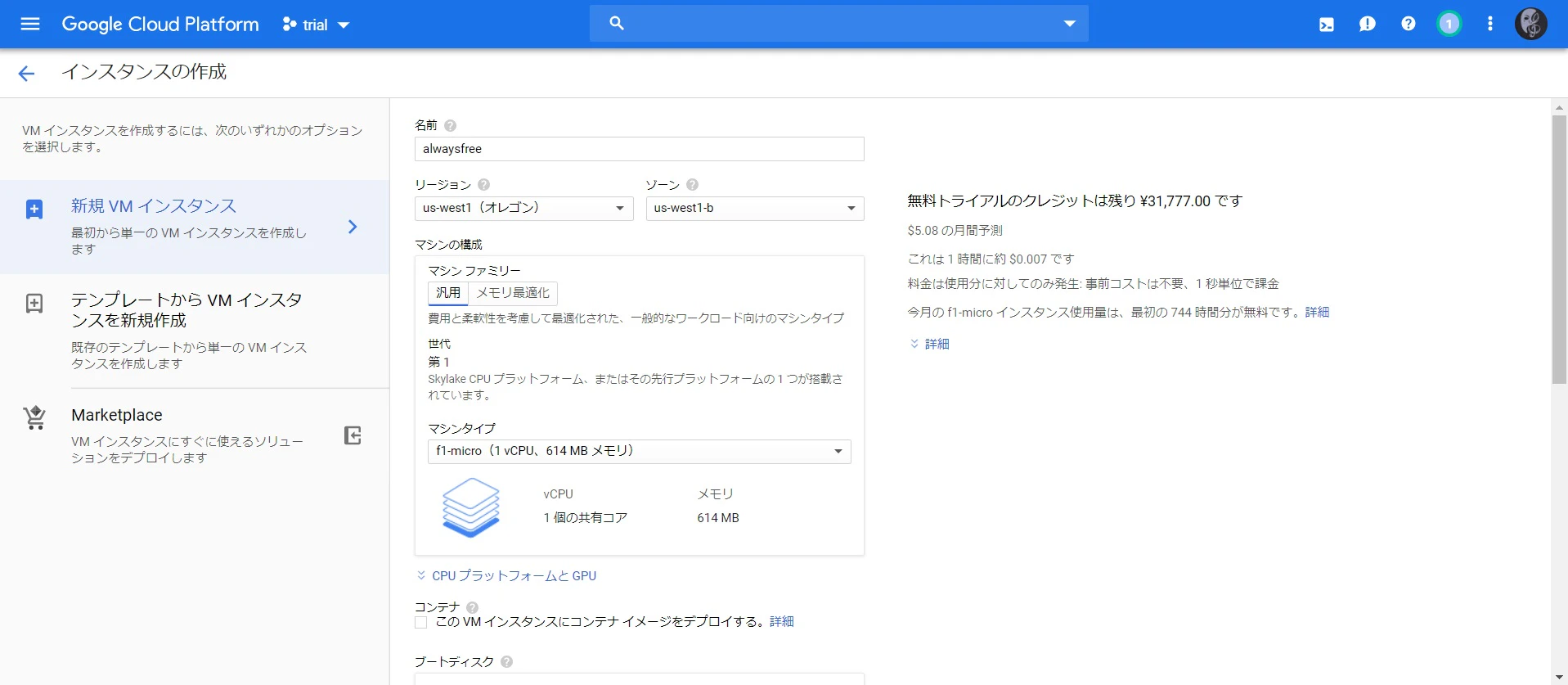The height and width of the screenshot is (685, 1568).
Task: Go back with the left arrow
Action: (26, 74)
